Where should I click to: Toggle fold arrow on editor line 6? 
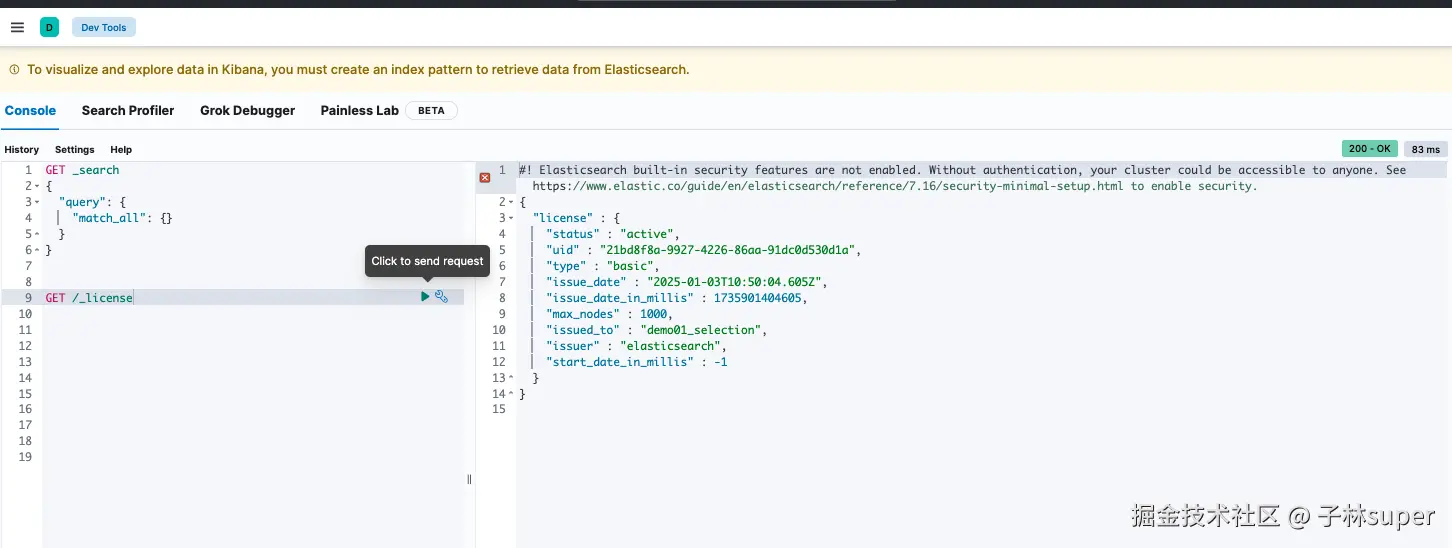coord(37,250)
